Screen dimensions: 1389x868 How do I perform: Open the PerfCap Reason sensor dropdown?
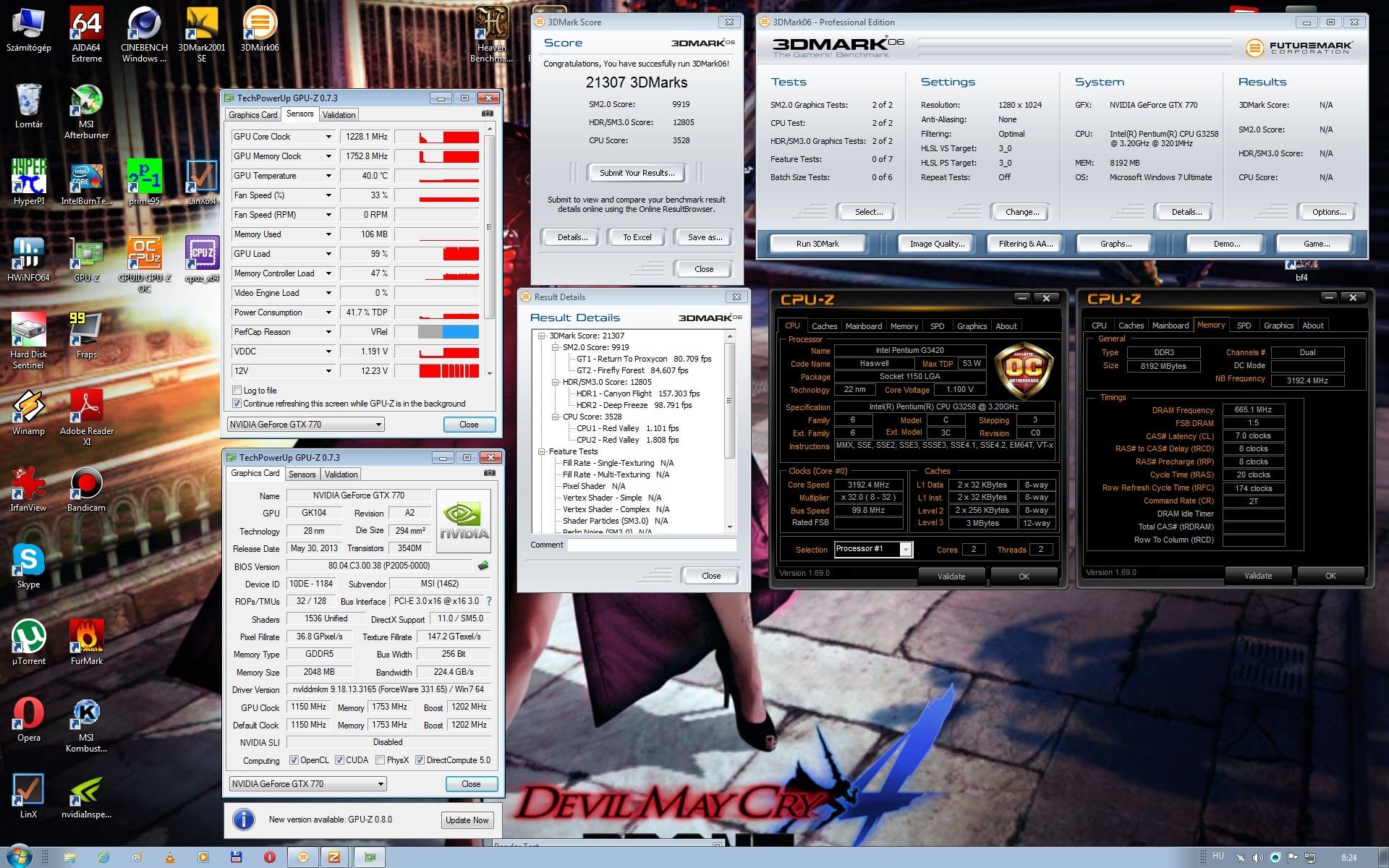coord(328,332)
